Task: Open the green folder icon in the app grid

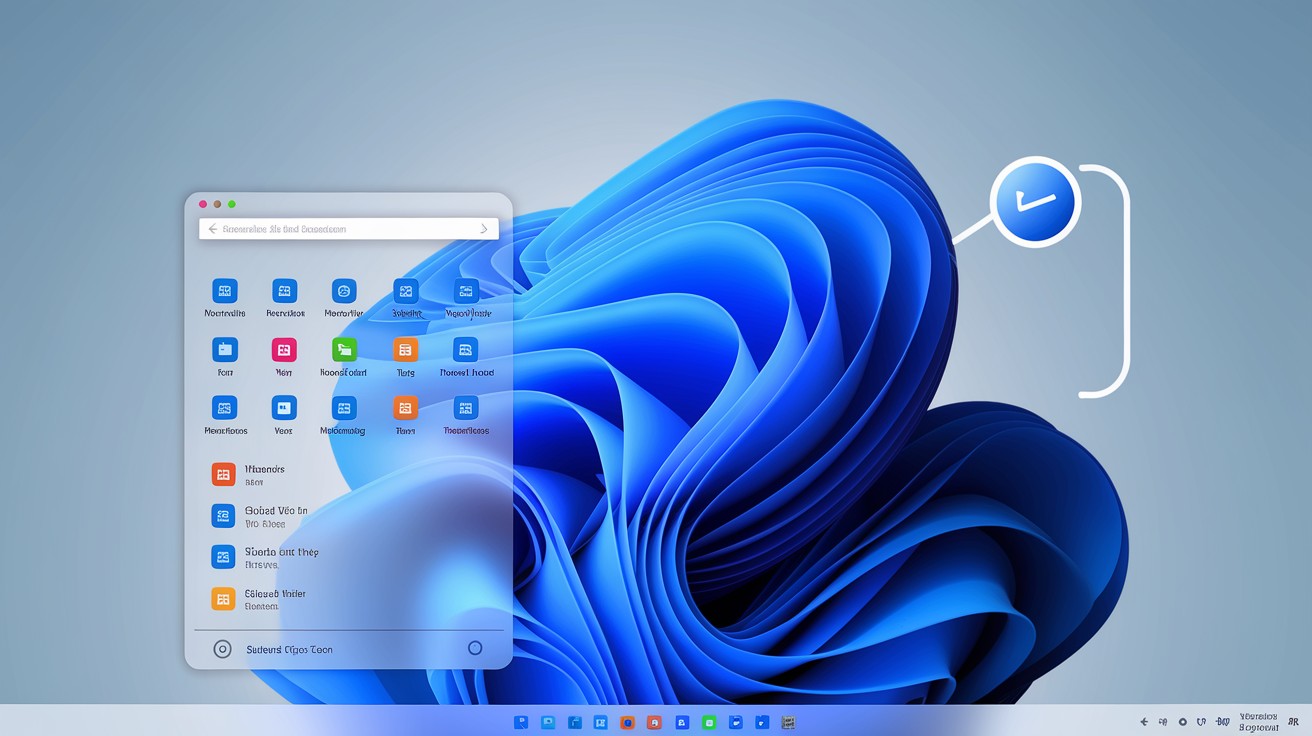Action: [343, 352]
